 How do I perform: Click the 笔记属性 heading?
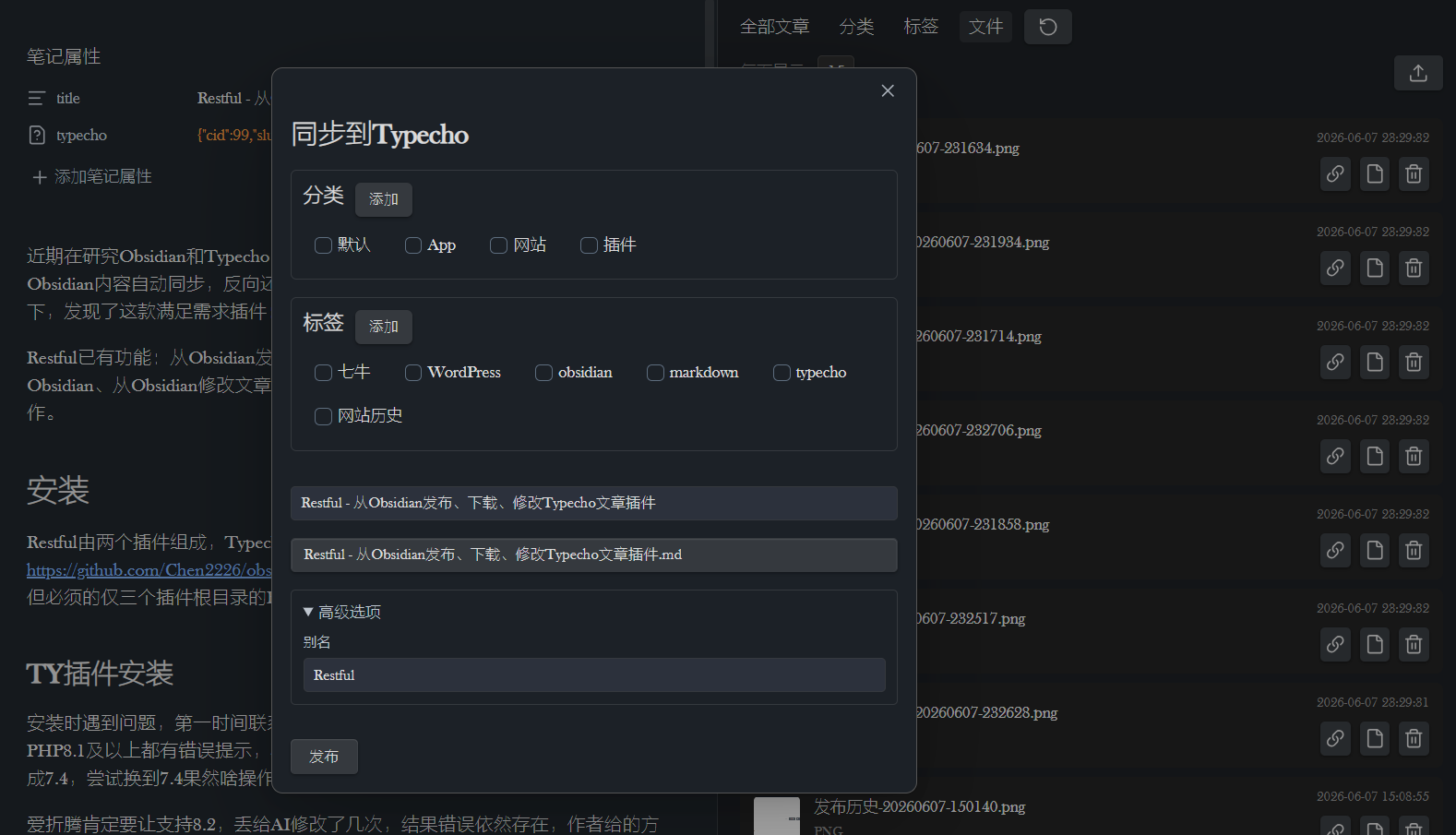[x=64, y=56]
